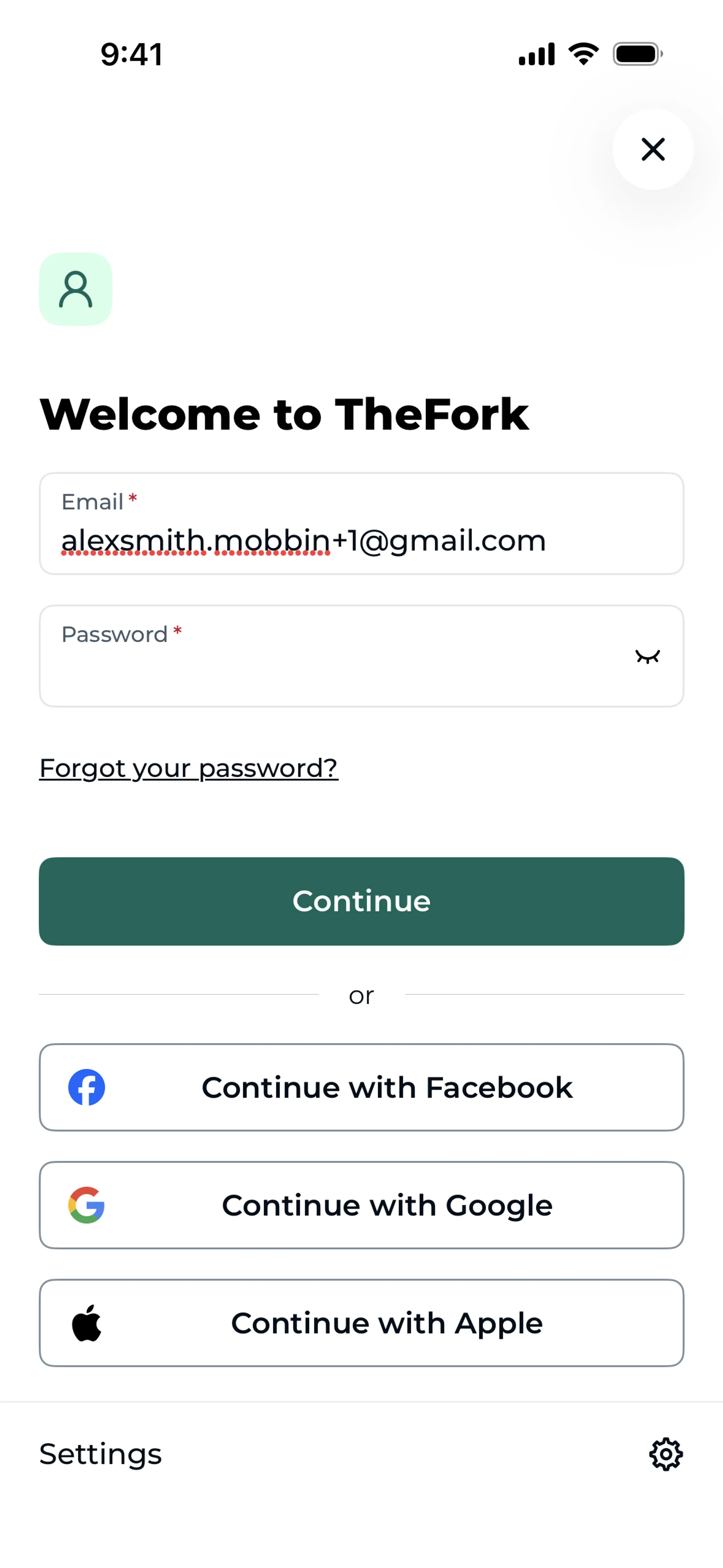The width and height of the screenshot is (723, 1568).
Task: Toggle password visibility eye icon
Action: point(647,656)
